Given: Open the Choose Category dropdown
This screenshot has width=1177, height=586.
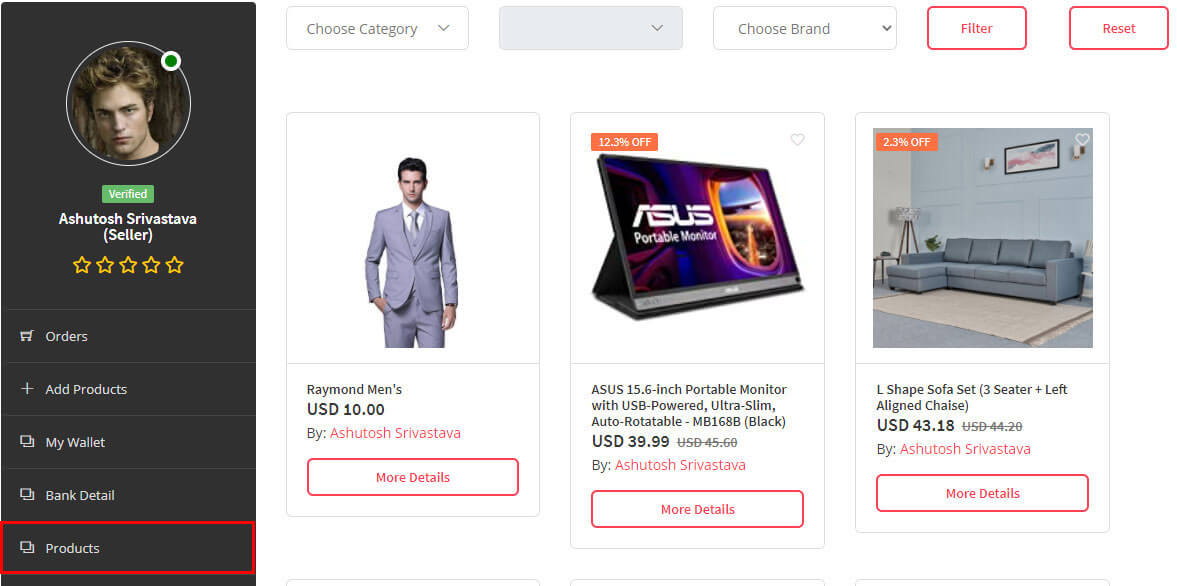Looking at the screenshot, I should pos(377,28).
